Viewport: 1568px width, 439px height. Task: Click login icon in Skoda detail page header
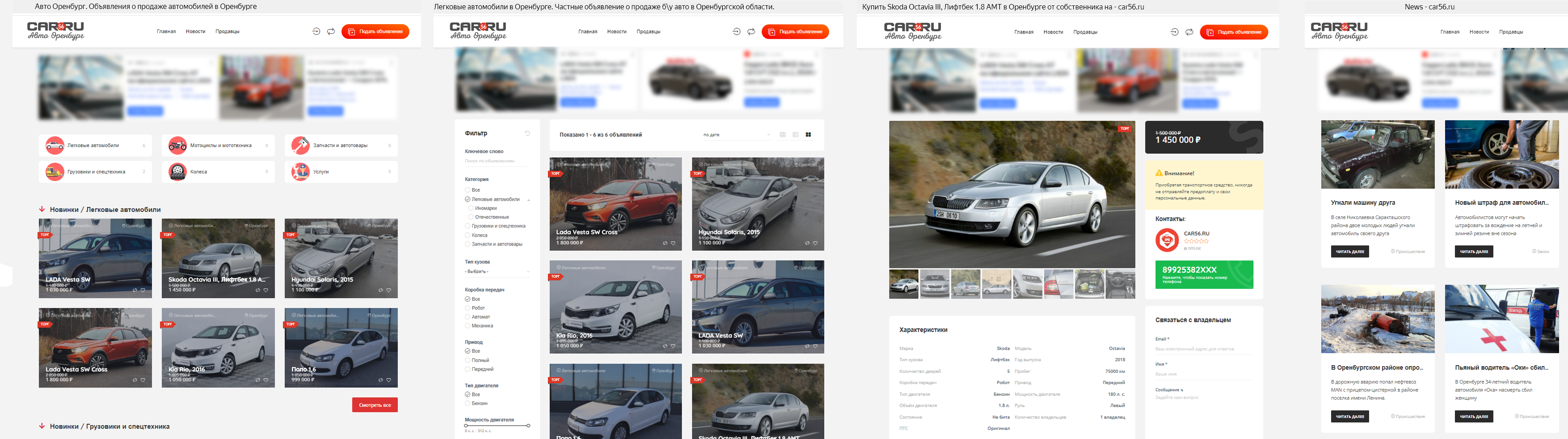coord(1175,32)
